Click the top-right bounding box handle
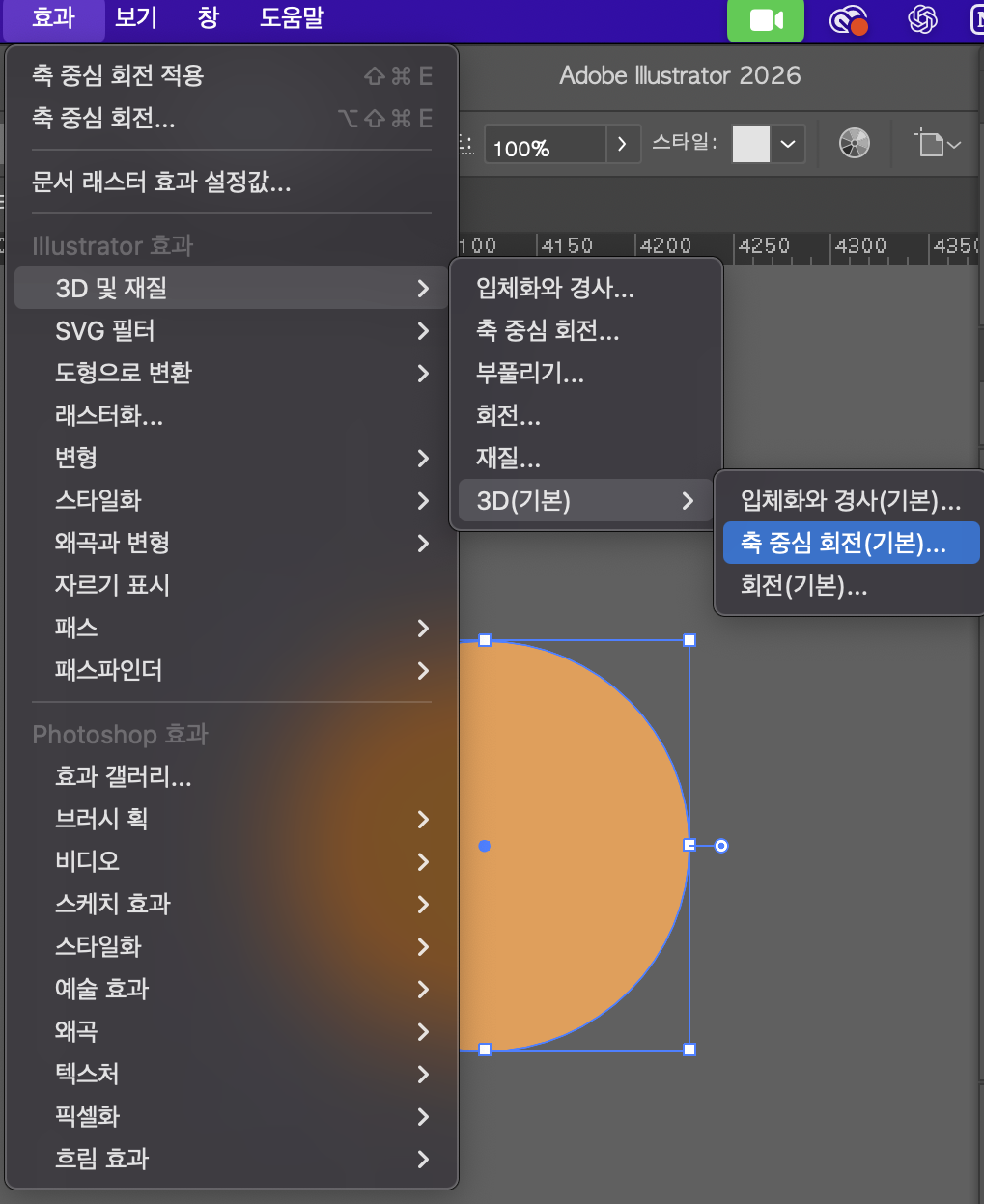Screen dimensions: 984x1204 point(689,640)
